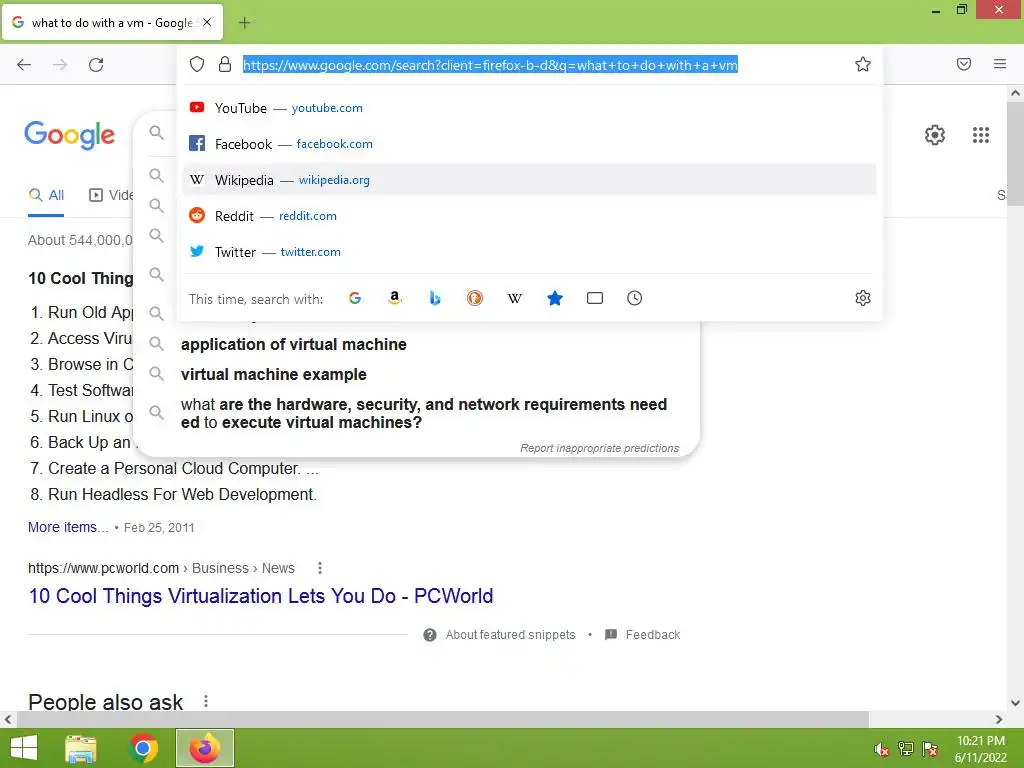Search this time with Google icon
The width and height of the screenshot is (1024, 768).
pos(355,298)
